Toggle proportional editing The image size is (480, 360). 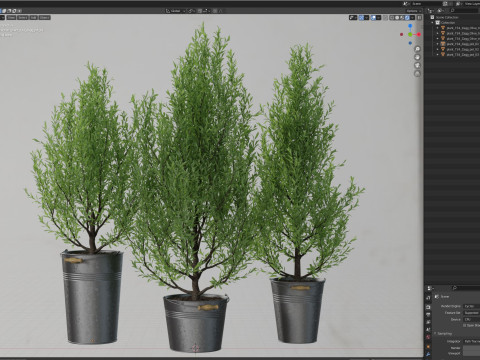click(x=215, y=11)
